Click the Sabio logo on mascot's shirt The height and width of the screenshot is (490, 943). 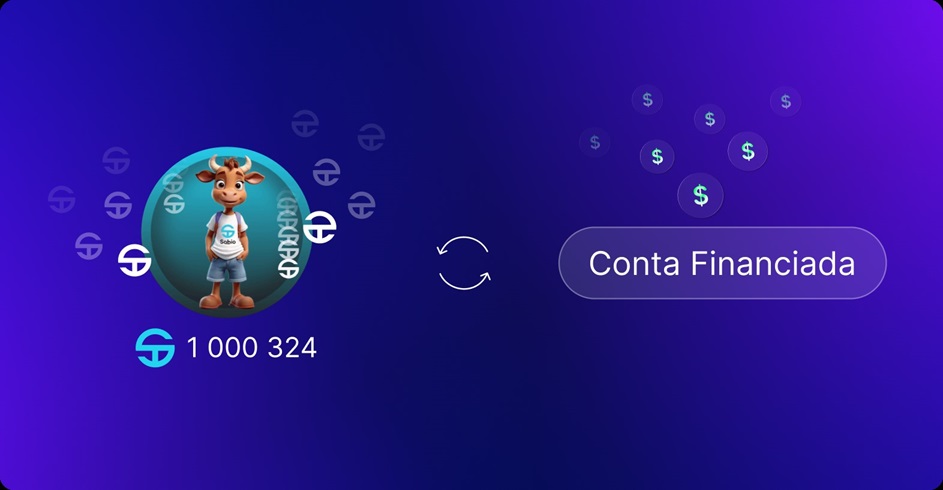[x=228, y=233]
